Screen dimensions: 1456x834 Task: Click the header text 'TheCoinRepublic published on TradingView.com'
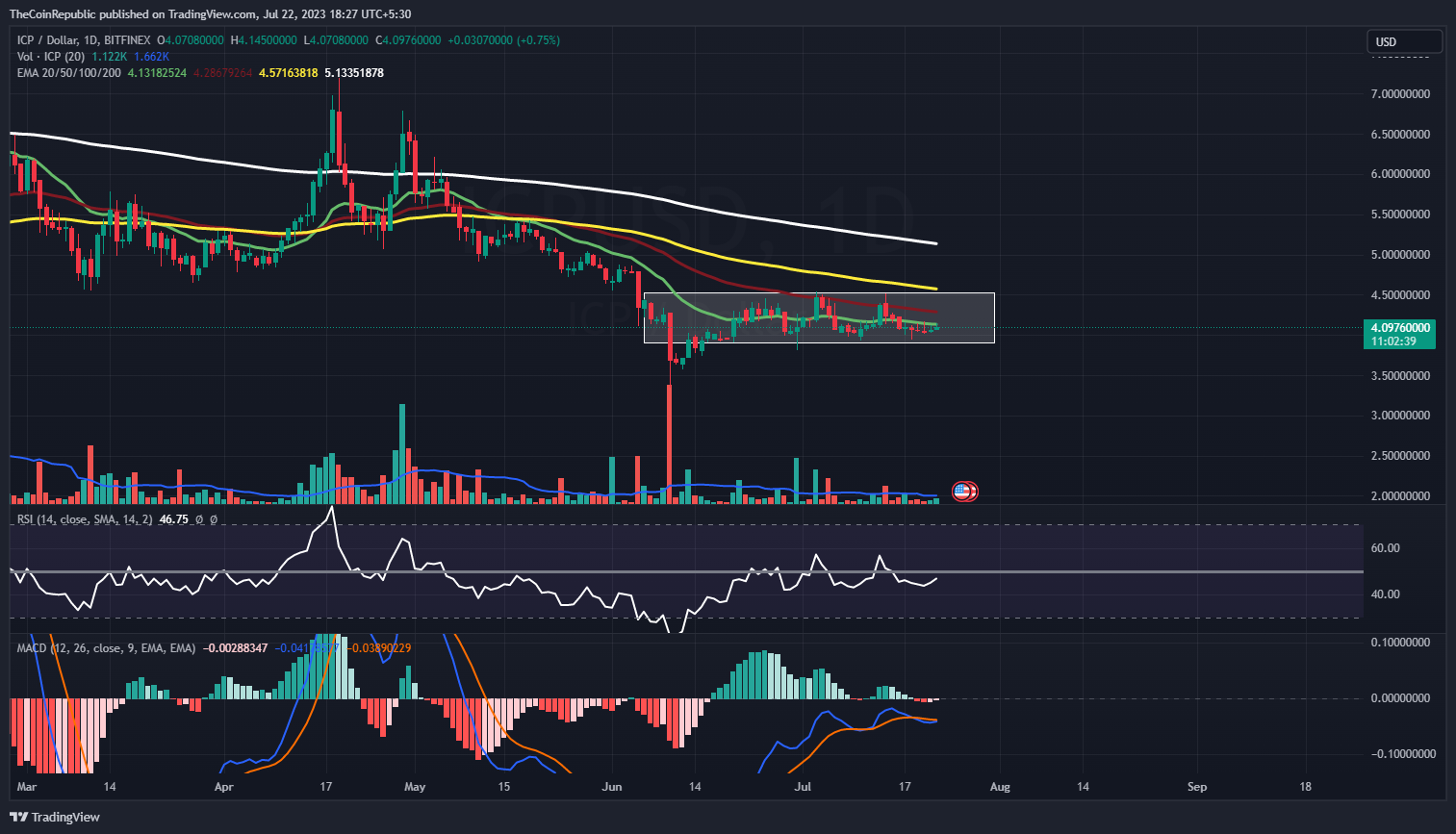point(134,14)
